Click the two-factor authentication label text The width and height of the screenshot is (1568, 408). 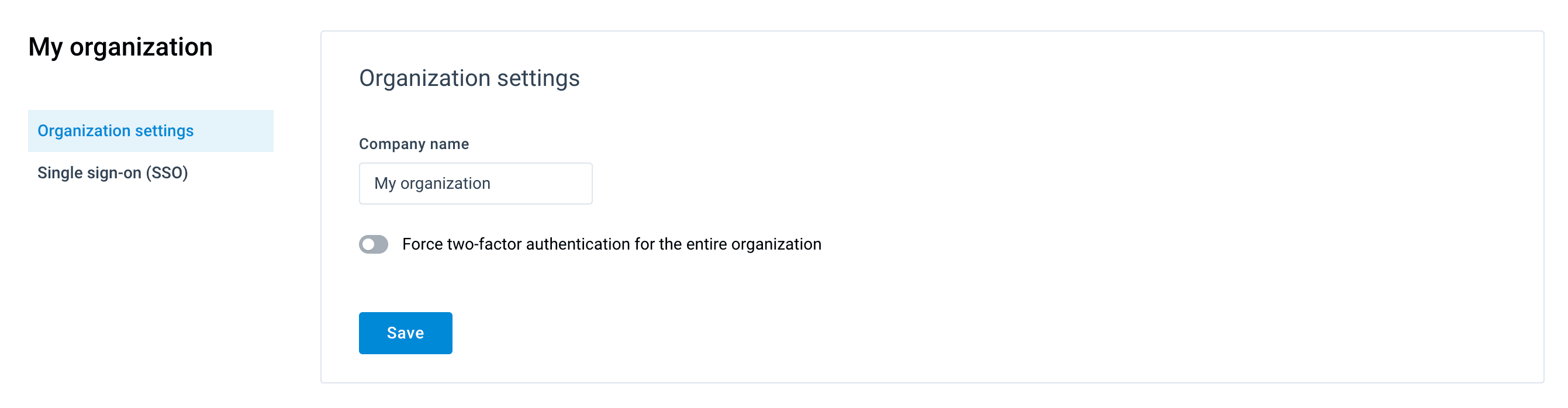point(611,244)
